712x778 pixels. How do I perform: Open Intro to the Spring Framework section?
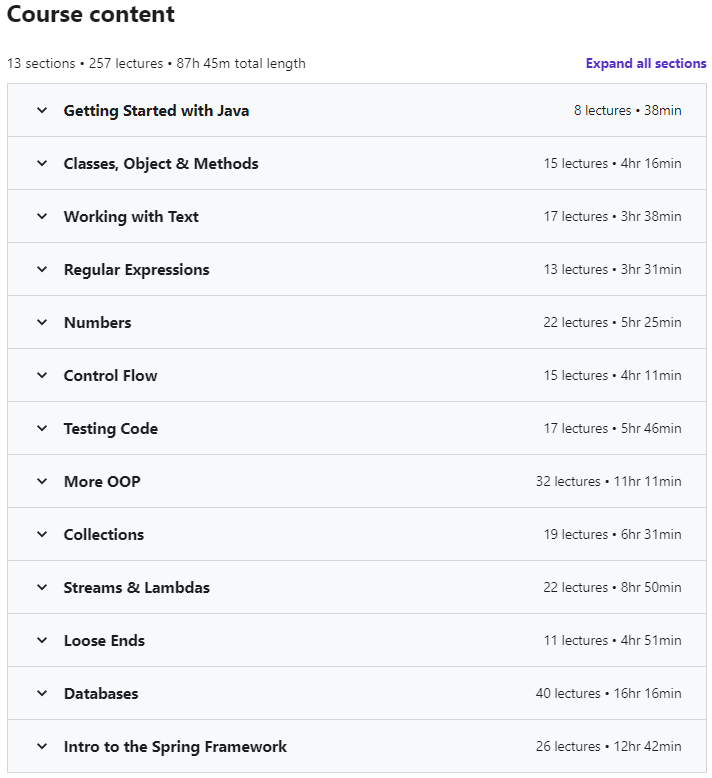175,747
